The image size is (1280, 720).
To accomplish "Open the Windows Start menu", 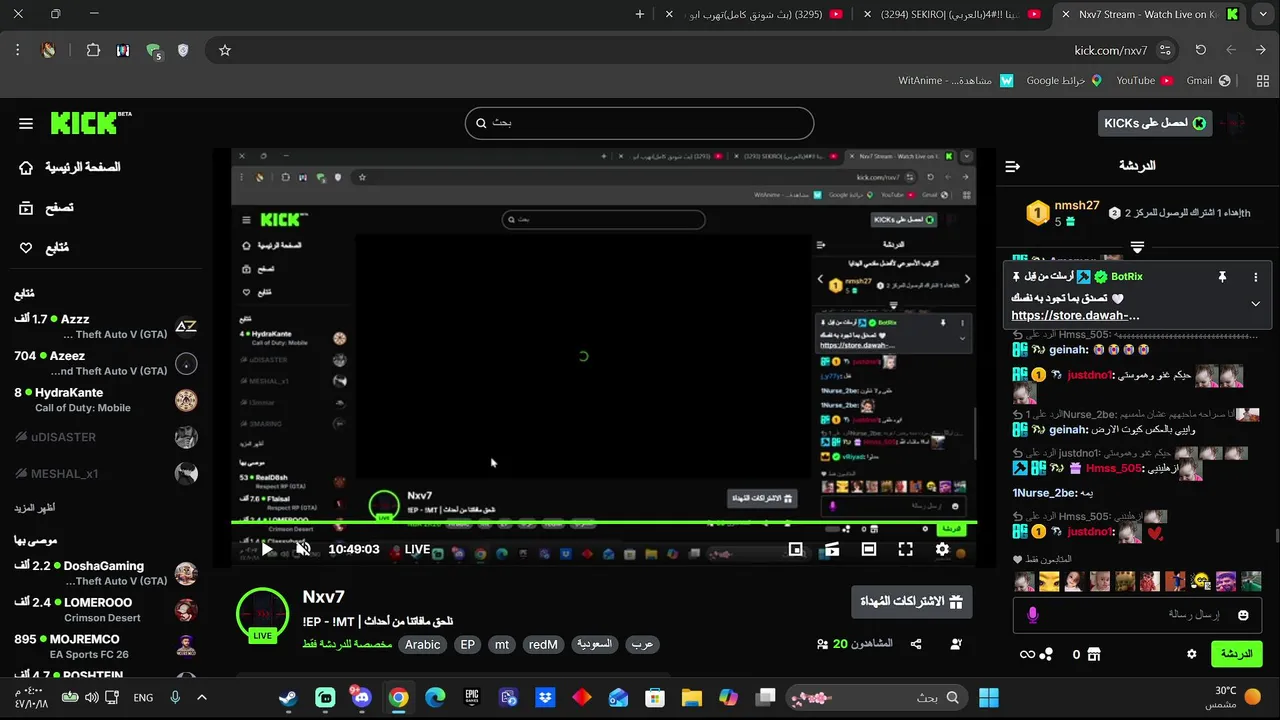I will (x=989, y=697).
